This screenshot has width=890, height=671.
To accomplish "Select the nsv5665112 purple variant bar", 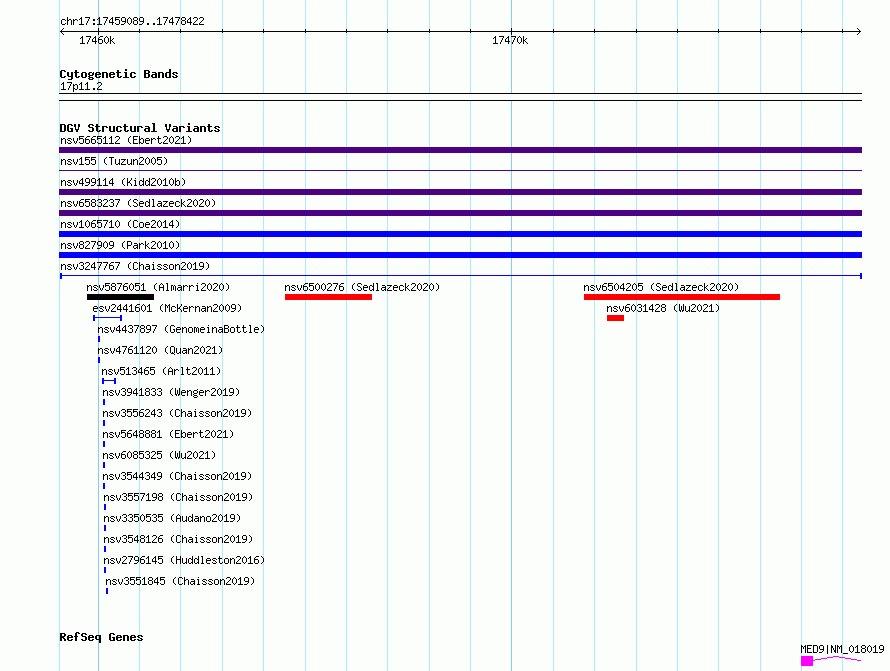I will point(460,150).
